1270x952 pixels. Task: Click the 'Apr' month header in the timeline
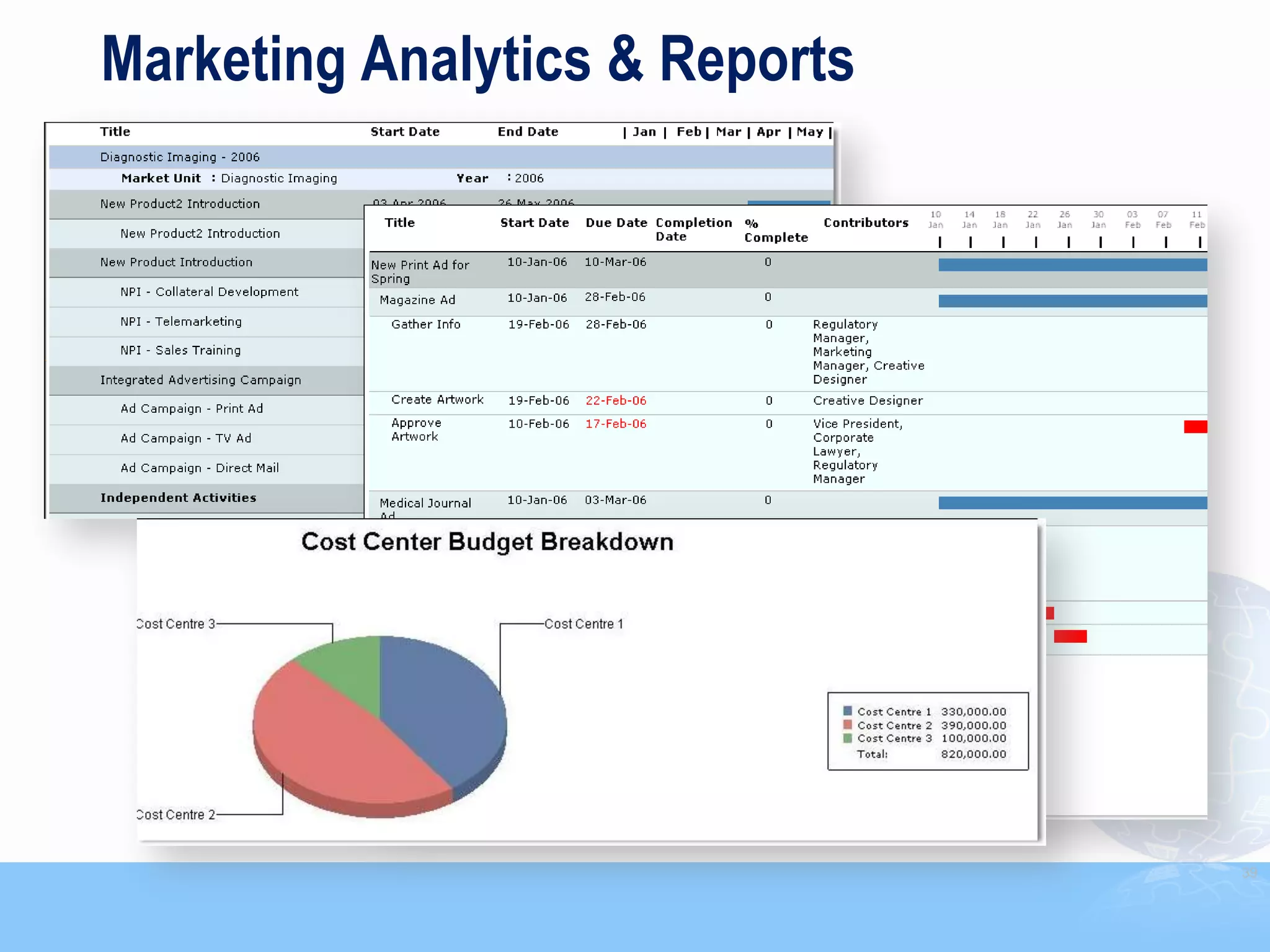769,131
